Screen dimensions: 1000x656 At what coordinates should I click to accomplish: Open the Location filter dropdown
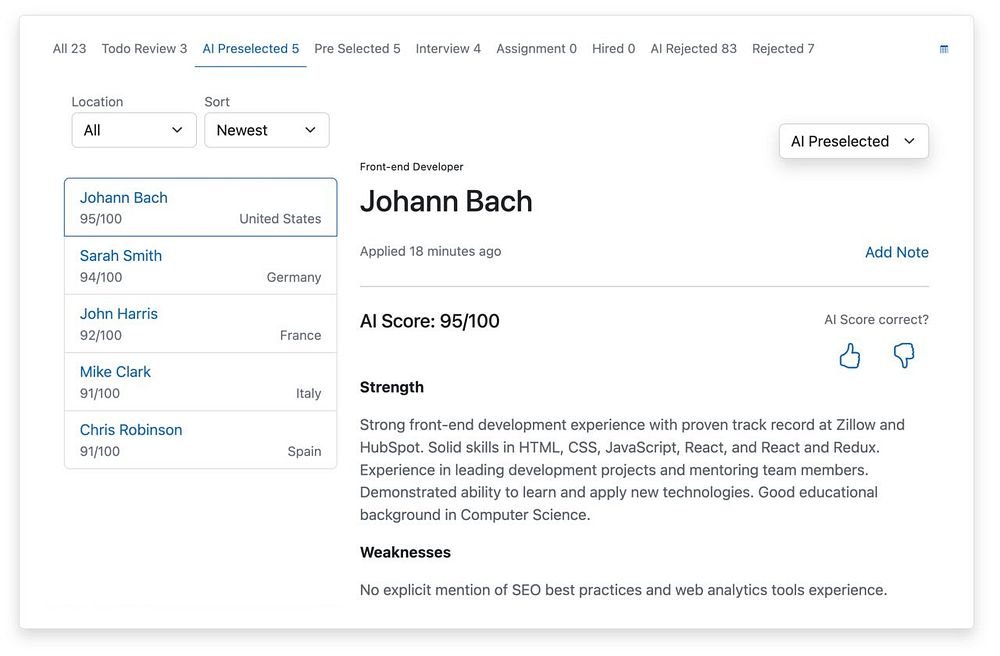click(x=134, y=130)
